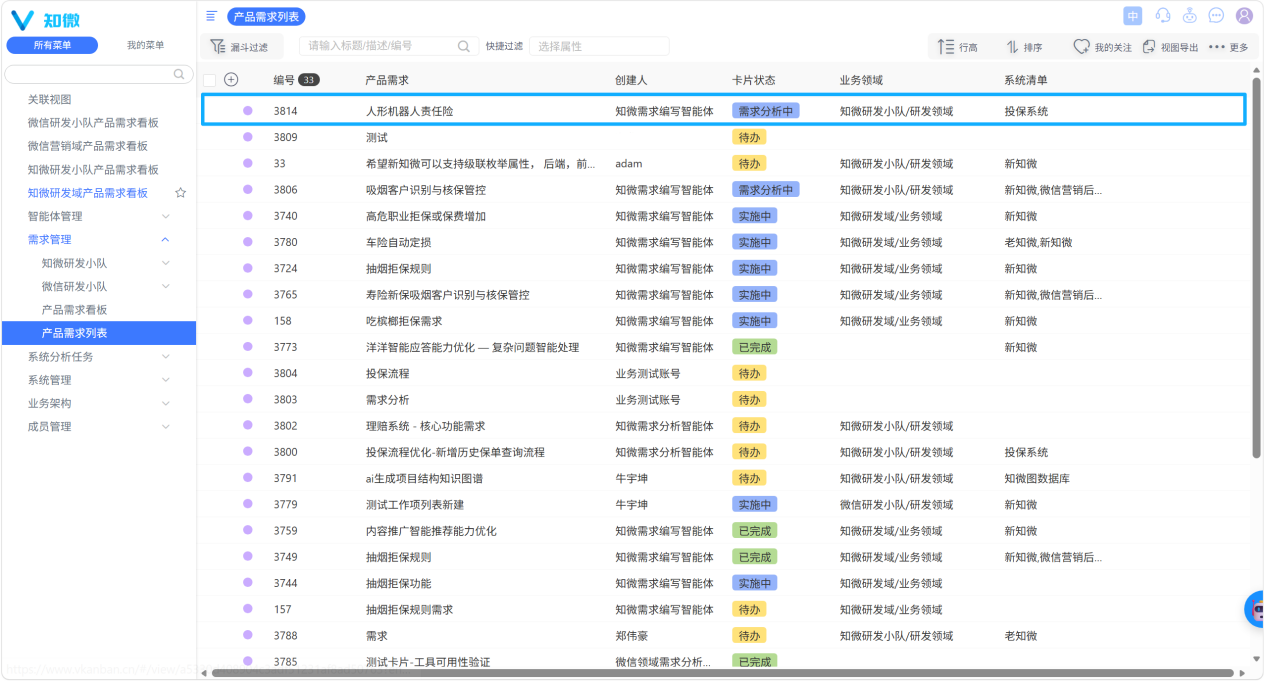Expand 系统分析任务 menu

pos(166,356)
